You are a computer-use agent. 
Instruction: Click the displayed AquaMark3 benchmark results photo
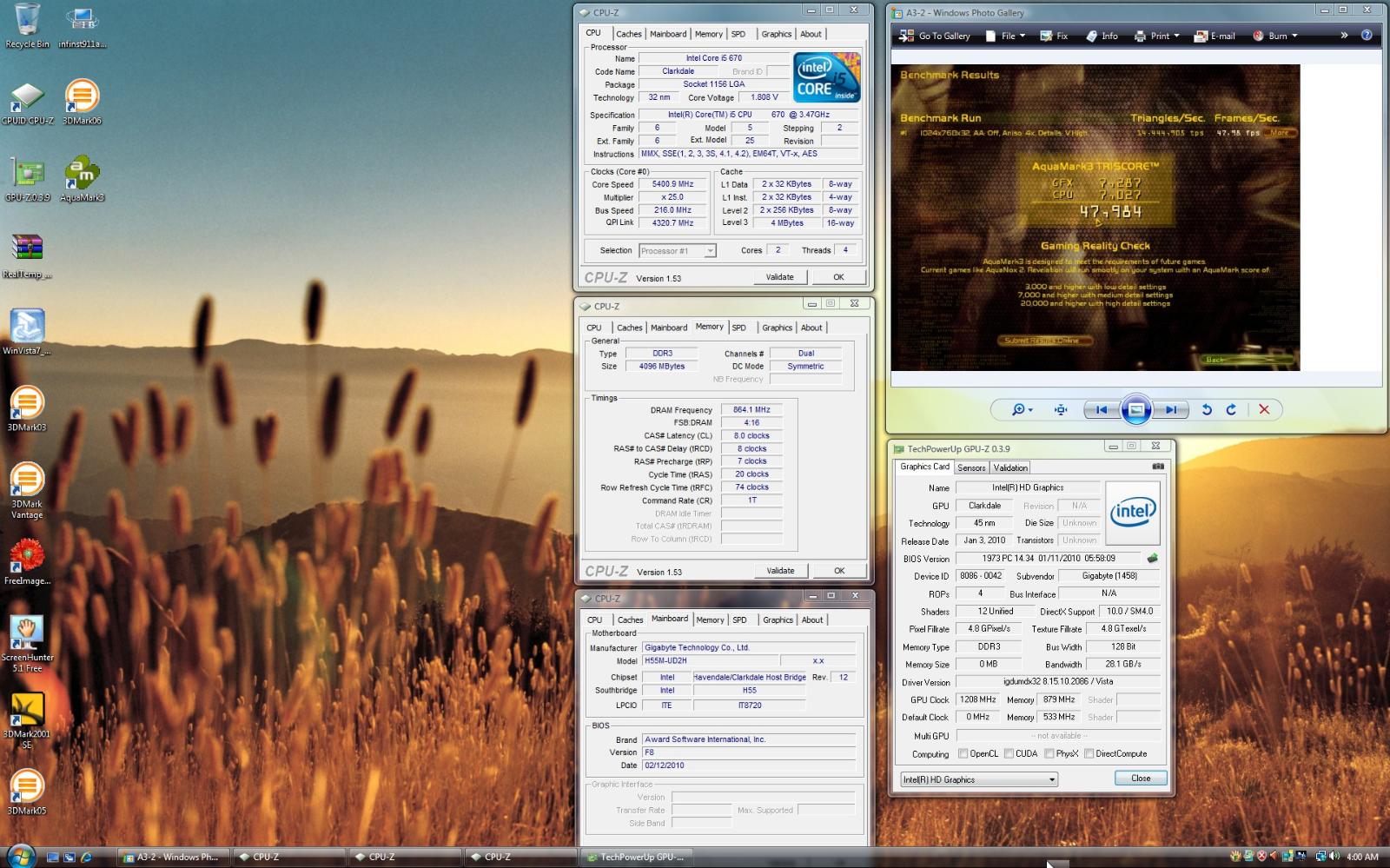1095,218
